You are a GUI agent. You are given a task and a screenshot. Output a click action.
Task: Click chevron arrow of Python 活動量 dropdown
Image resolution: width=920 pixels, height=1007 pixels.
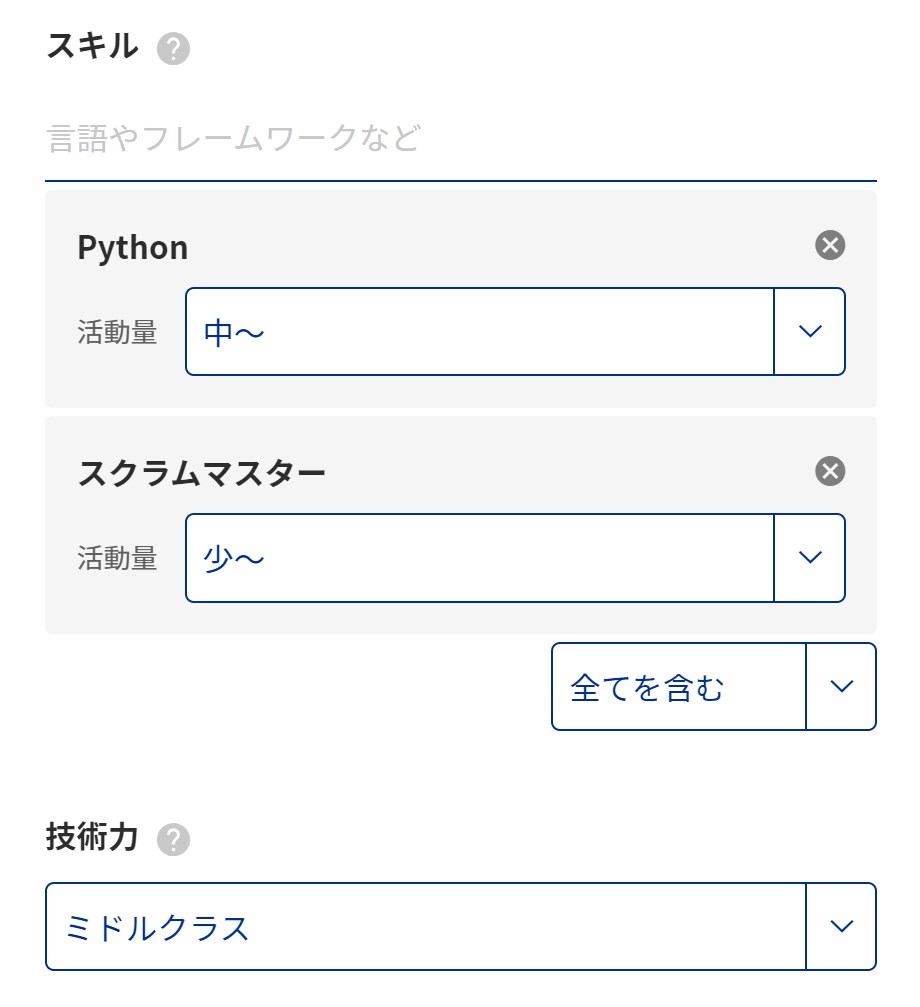[810, 331]
